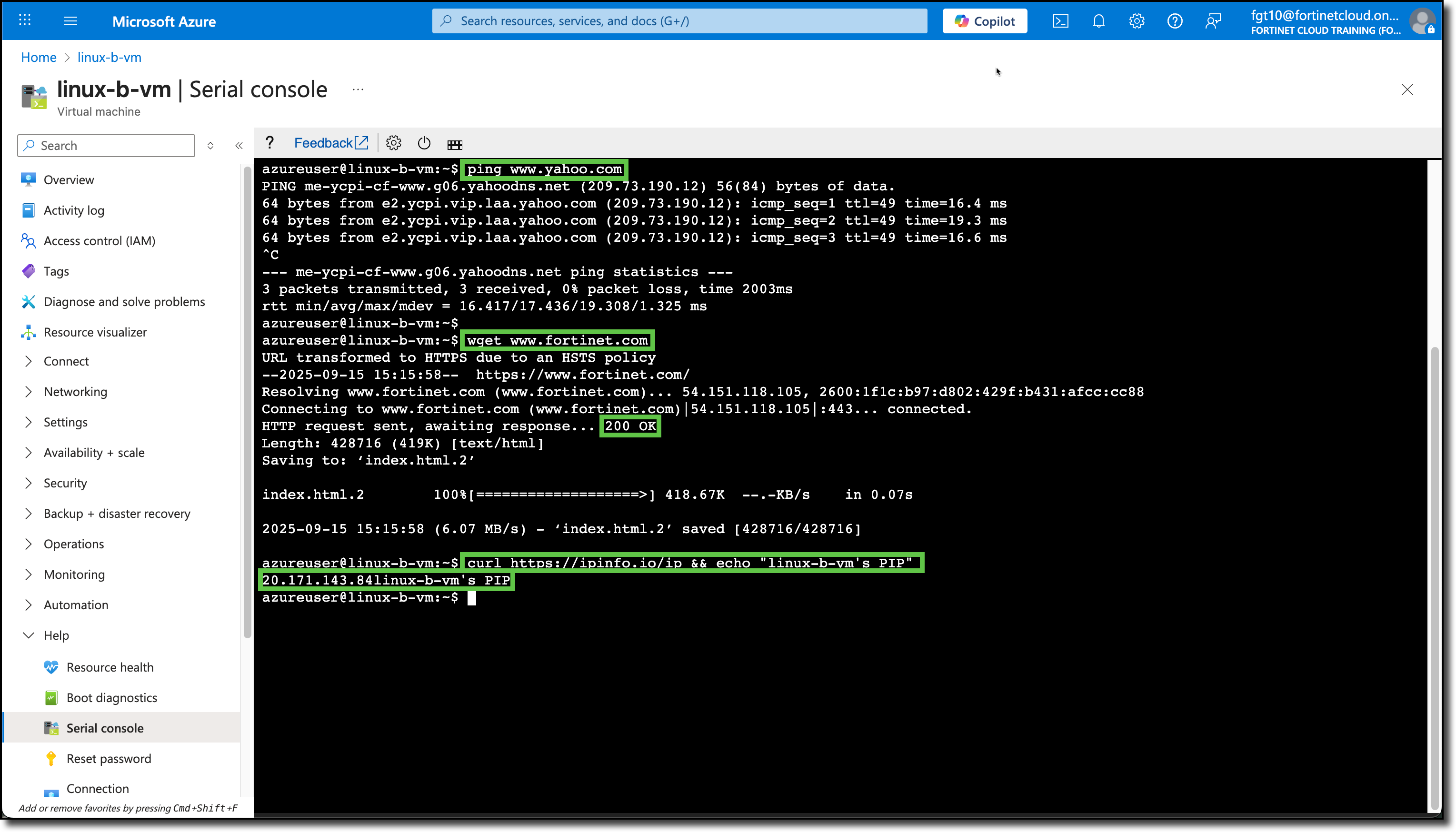Open Cloud Shell from the top bar
This screenshot has height=832, width=1456.
(x=1060, y=20)
